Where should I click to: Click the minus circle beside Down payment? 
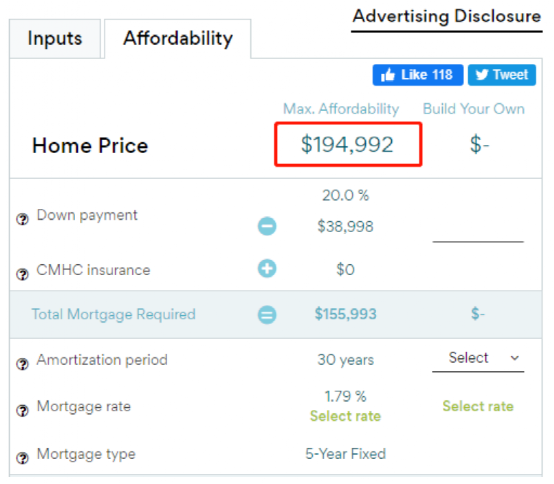pyautogui.click(x=267, y=226)
